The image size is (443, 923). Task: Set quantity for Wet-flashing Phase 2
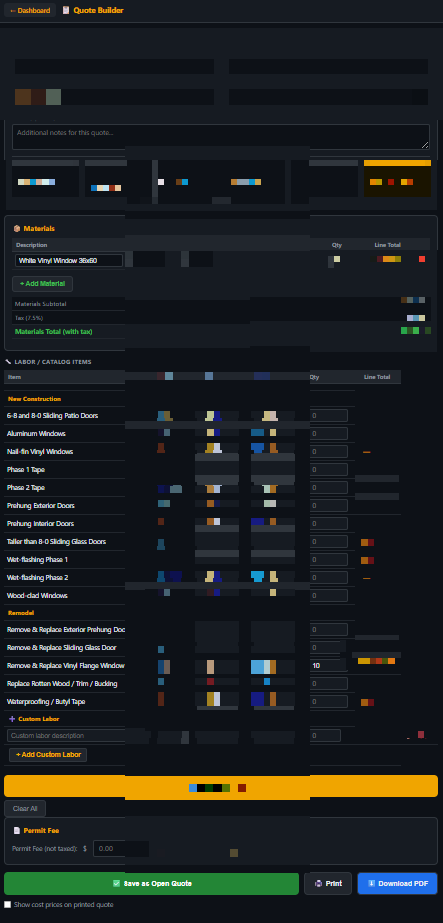coord(328,577)
